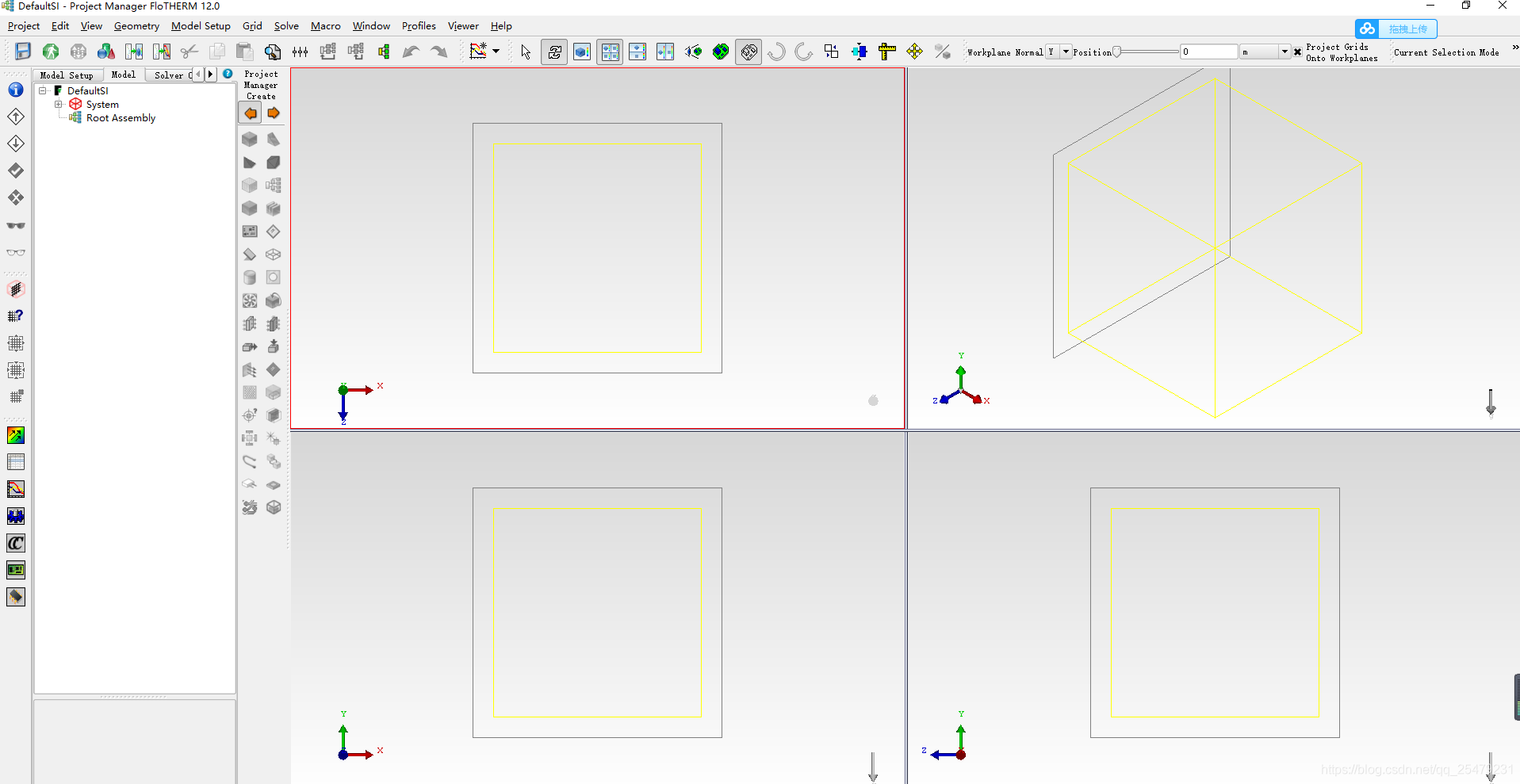Click the undo curved arrow icon

pos(411,52)
